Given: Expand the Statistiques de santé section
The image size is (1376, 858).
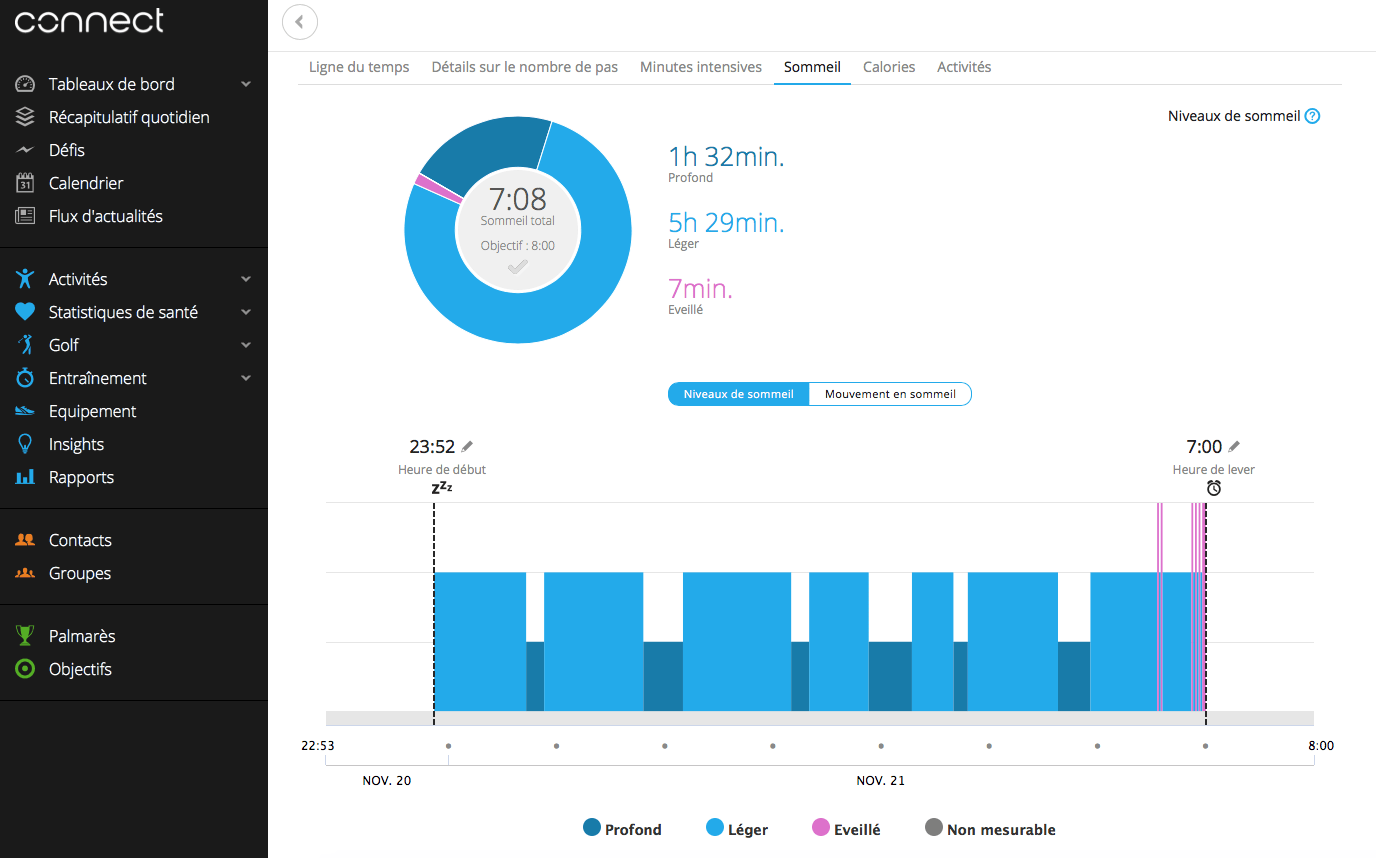Looking at the screenshot, I should point(246,311).
